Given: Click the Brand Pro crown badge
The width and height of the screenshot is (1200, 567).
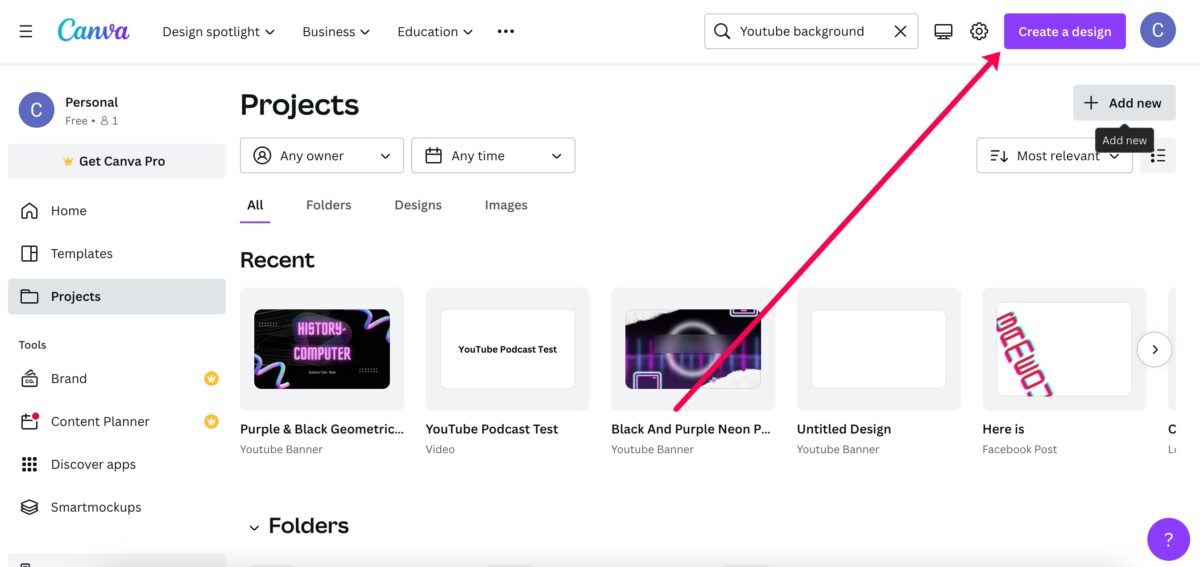Looking at the screenshot, I should (x=211, y=379).
